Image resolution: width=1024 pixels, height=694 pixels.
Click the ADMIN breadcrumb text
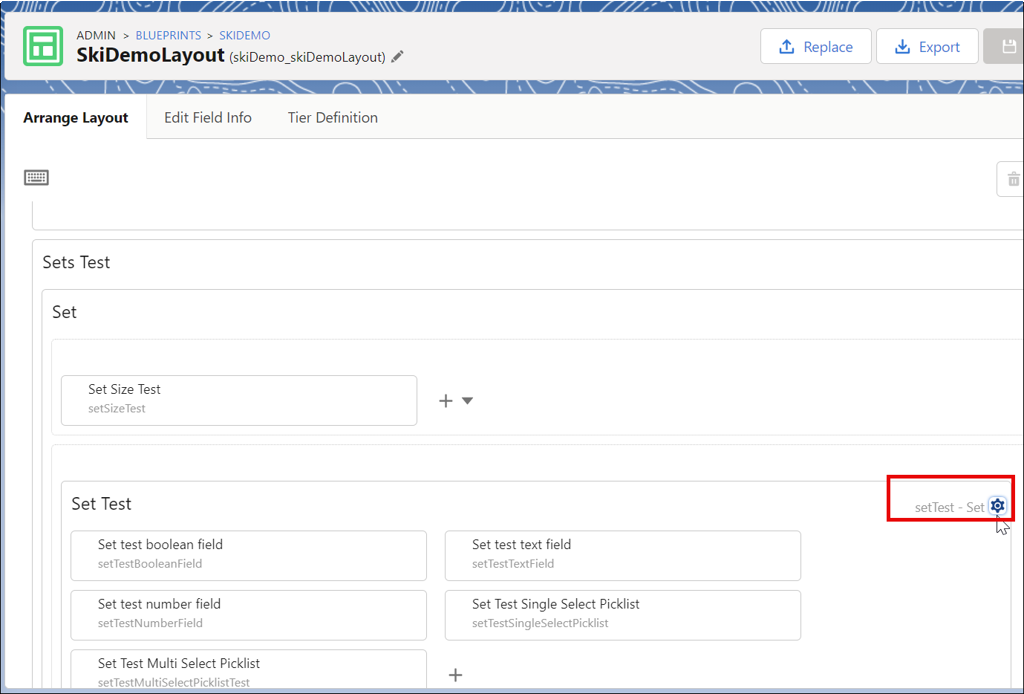click(x=96, y=35)
